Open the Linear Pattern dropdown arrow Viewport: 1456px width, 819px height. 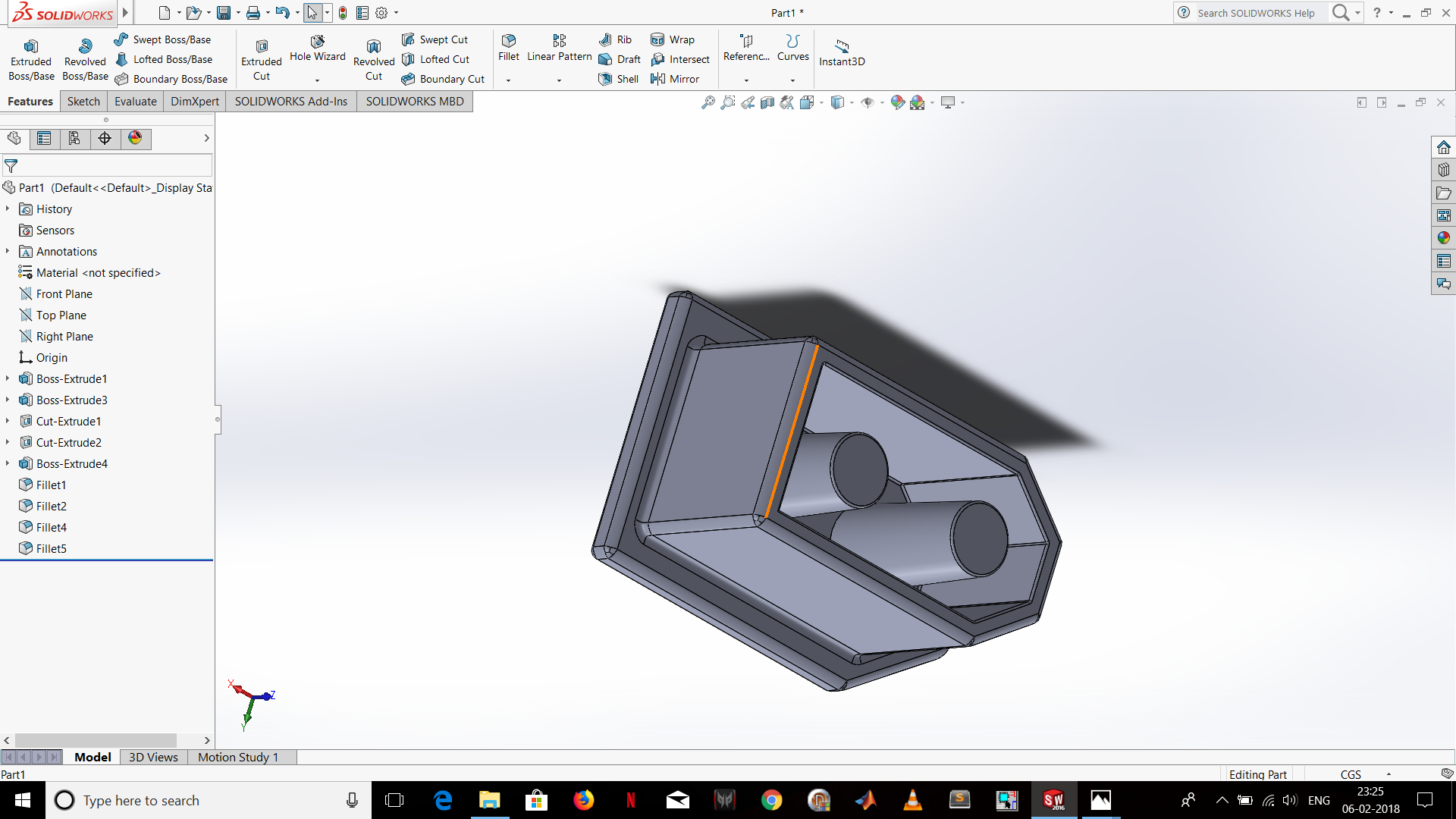point(560,80)
